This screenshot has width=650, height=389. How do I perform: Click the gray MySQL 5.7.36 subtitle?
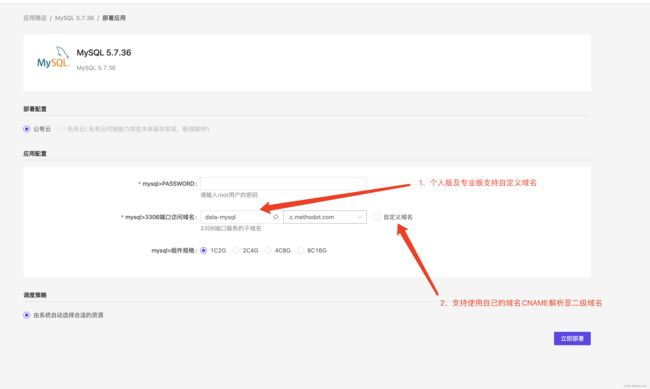(x=96, y=68)
